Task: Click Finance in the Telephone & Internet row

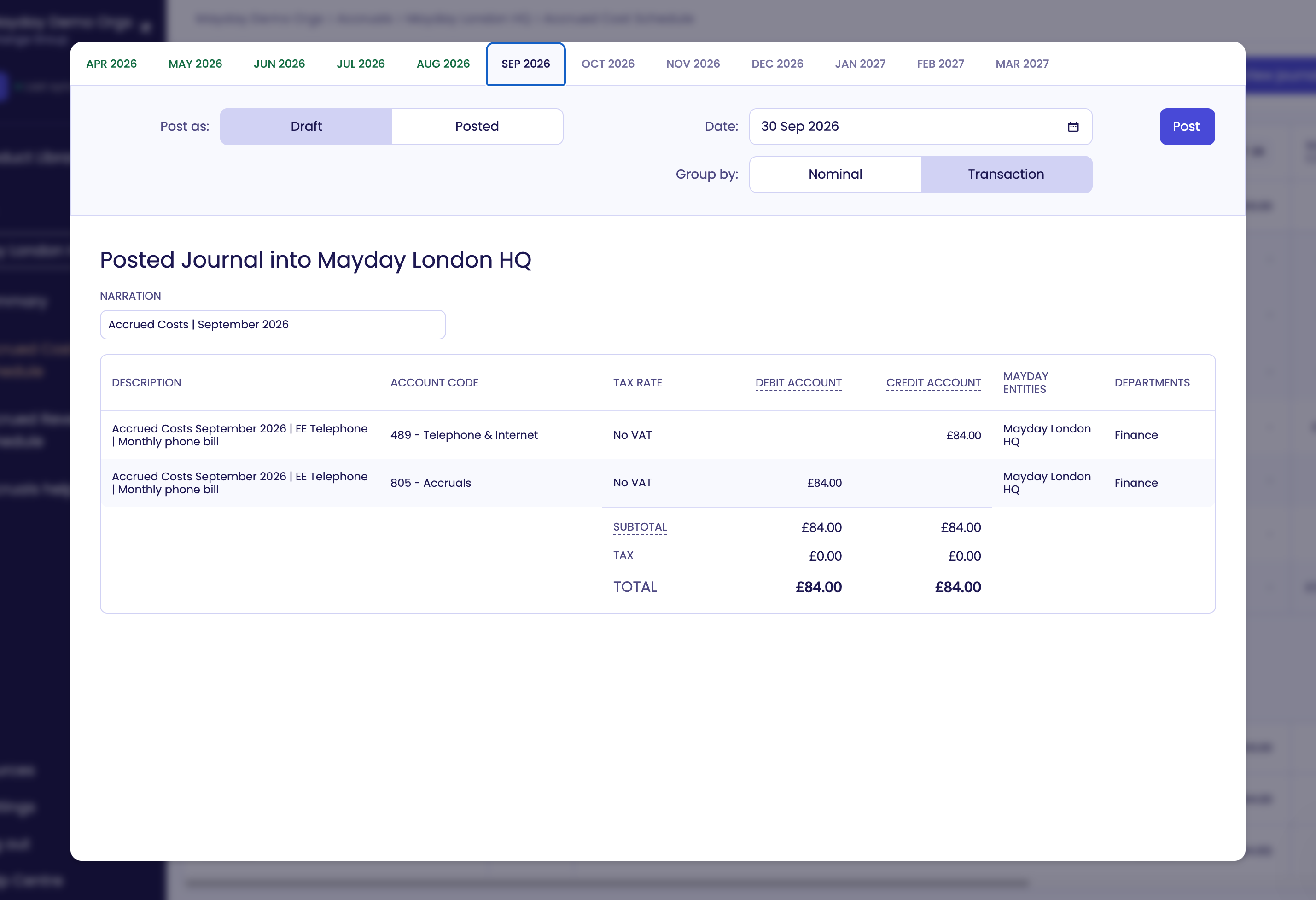Action: (x=1136, y=435)
